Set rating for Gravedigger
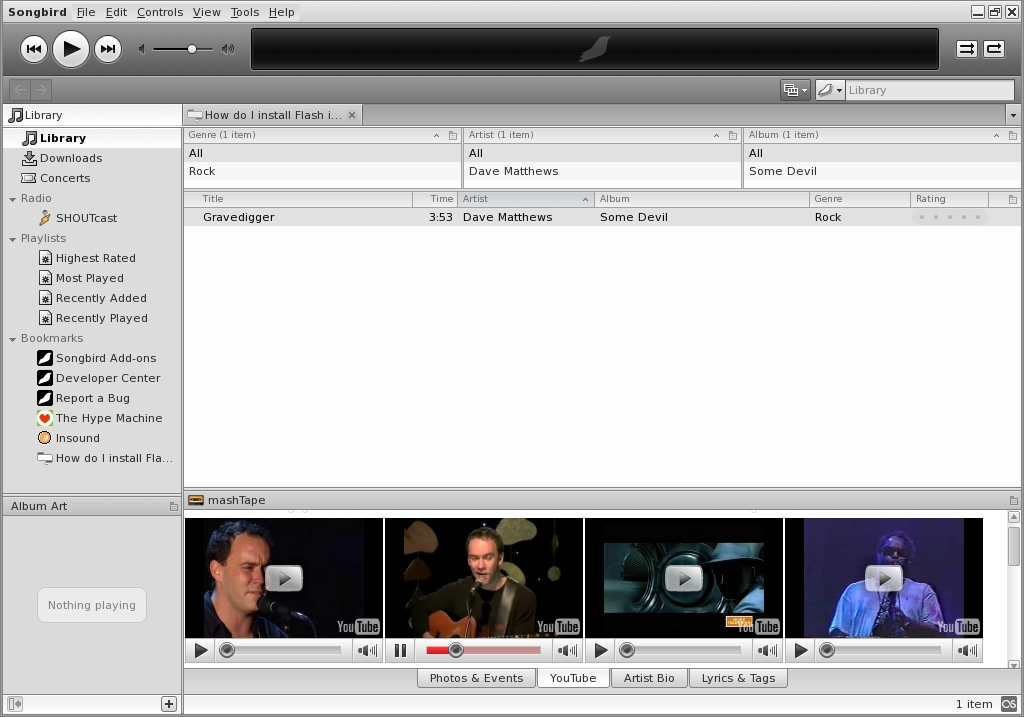 [950, 217]
